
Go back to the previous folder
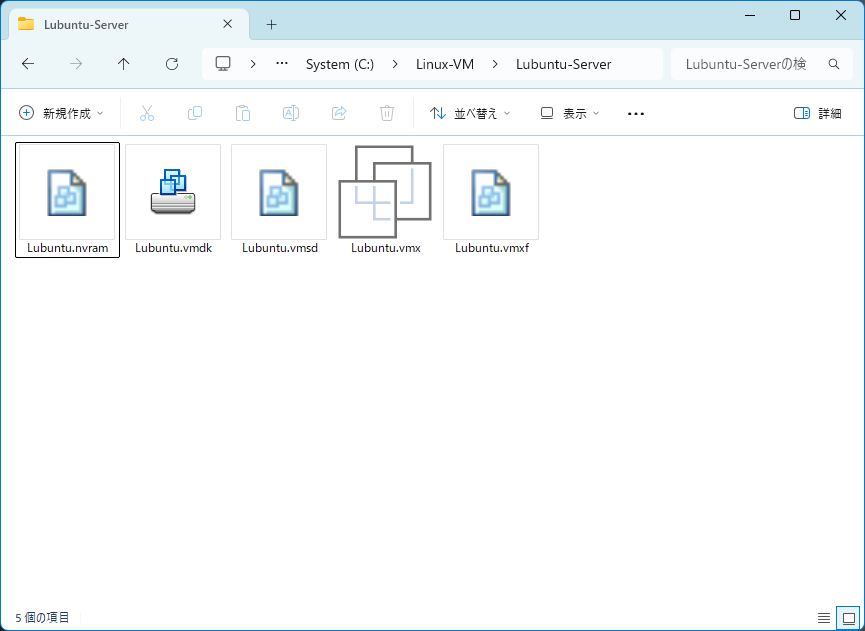[28, 63]
